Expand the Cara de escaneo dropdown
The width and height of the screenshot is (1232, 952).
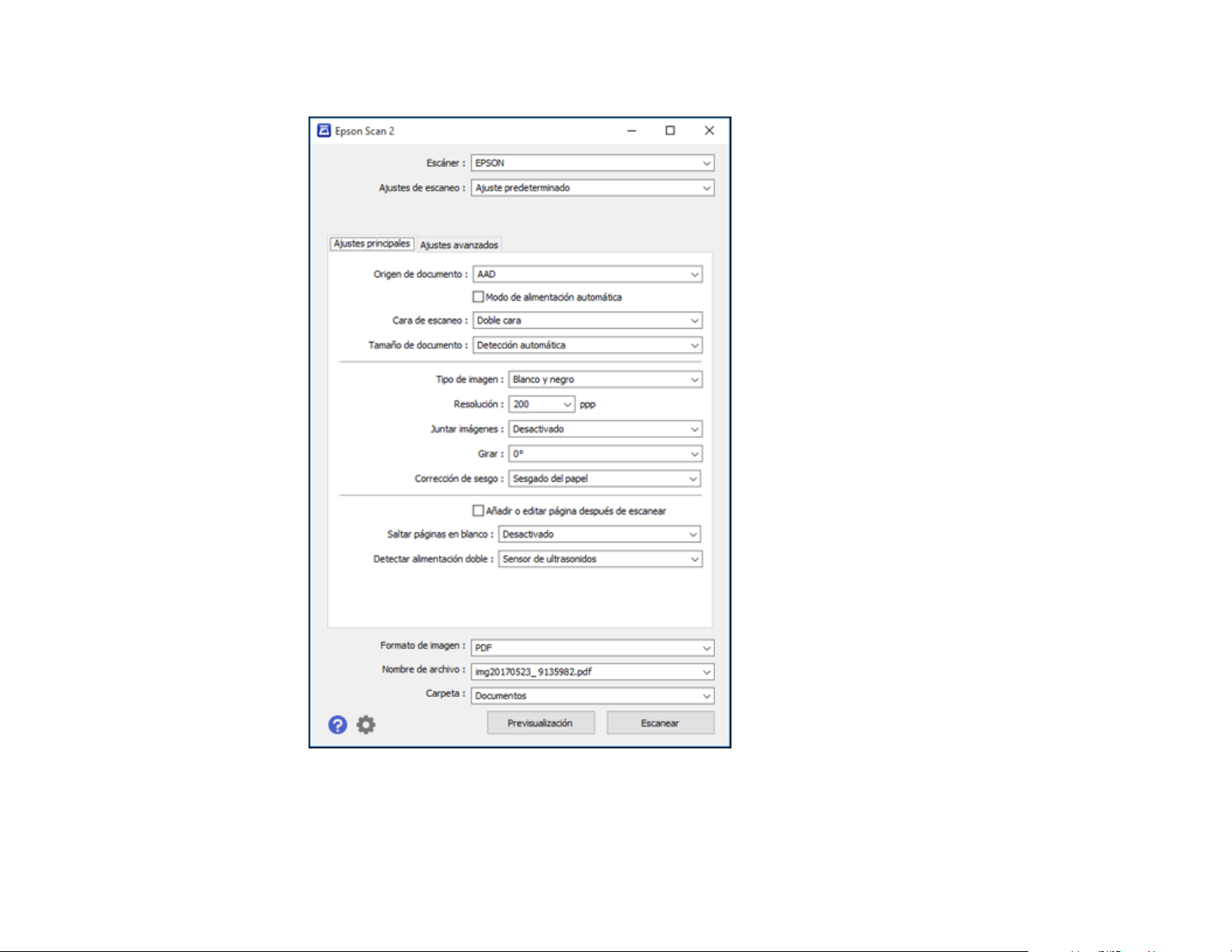pos(588,320)
